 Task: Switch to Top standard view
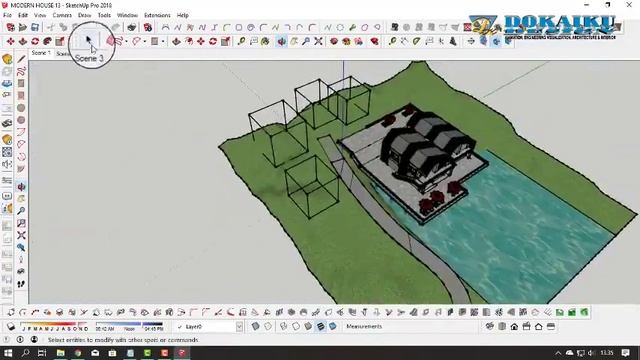[502, 327]
